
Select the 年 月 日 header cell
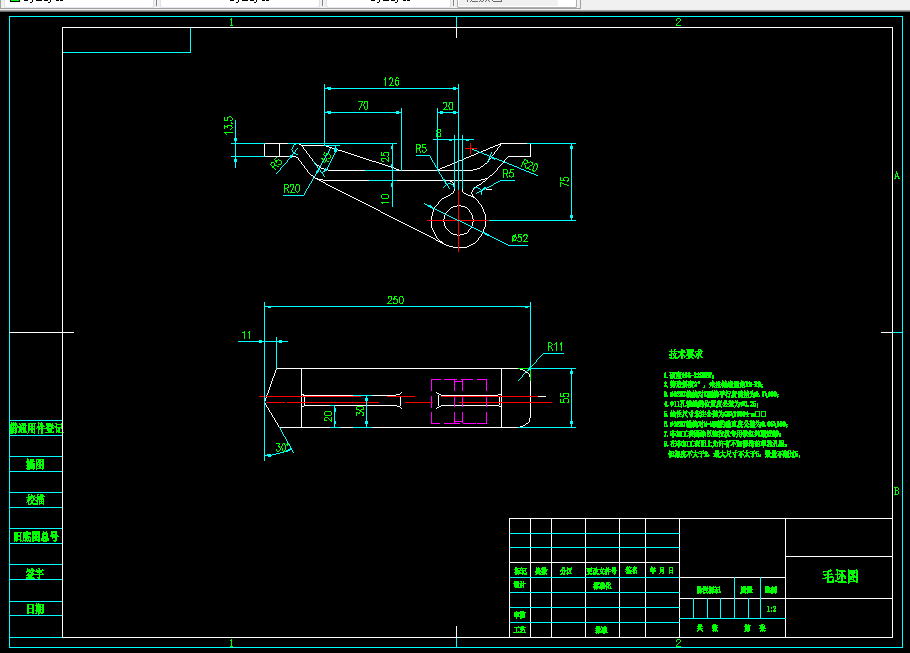(662, 571)
